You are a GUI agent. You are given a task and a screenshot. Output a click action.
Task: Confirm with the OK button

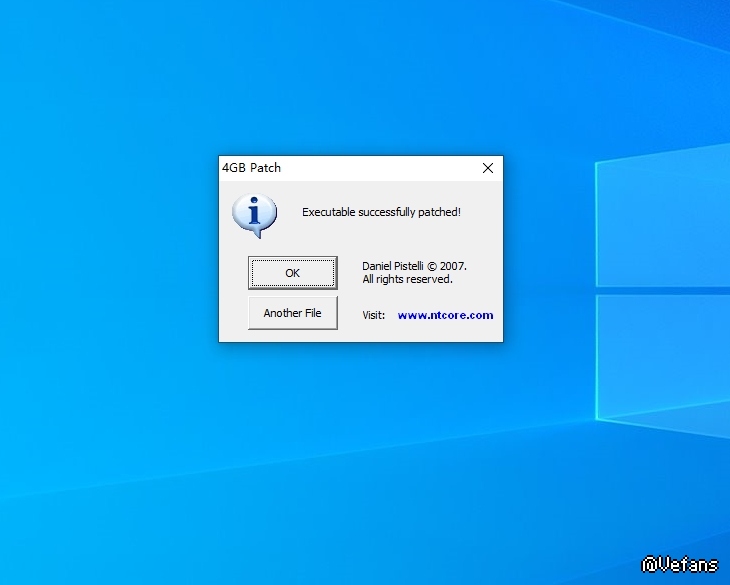click(292, 273)
